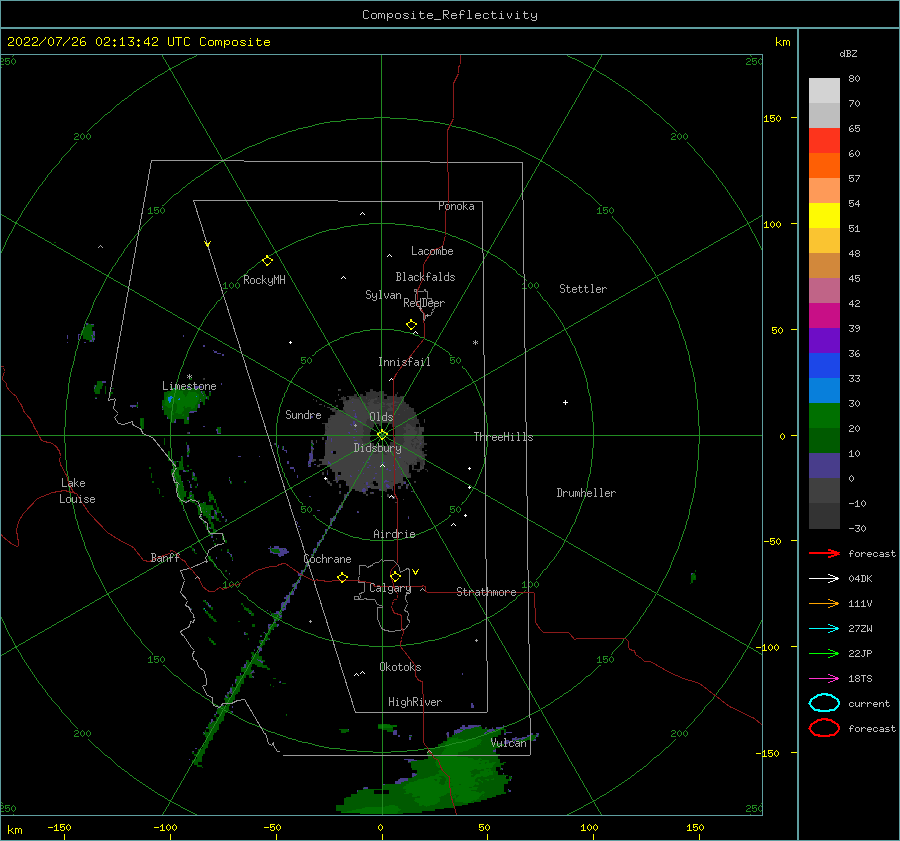This screenshot has height=841, width=900.
Task: Click the Sylvan label
Action: [383, 295]
